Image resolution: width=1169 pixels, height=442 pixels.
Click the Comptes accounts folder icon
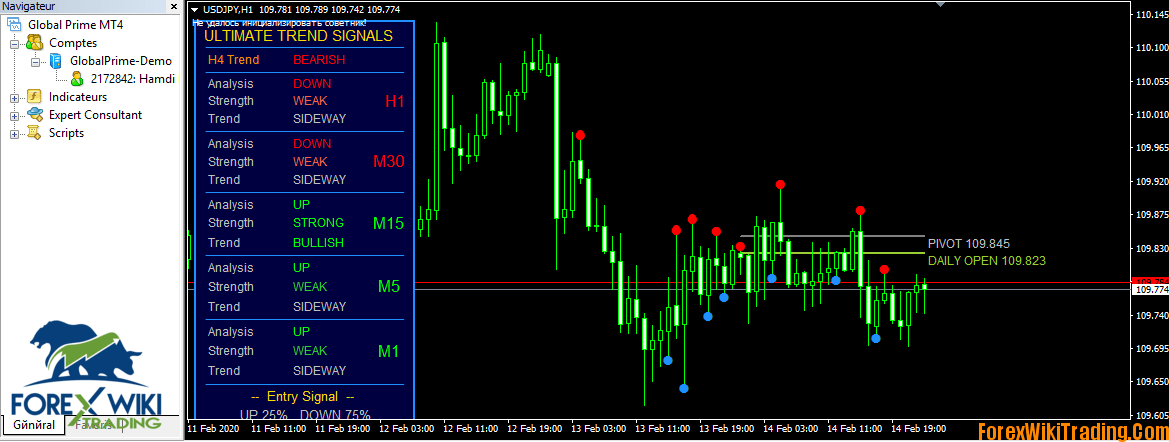(34, 43)
